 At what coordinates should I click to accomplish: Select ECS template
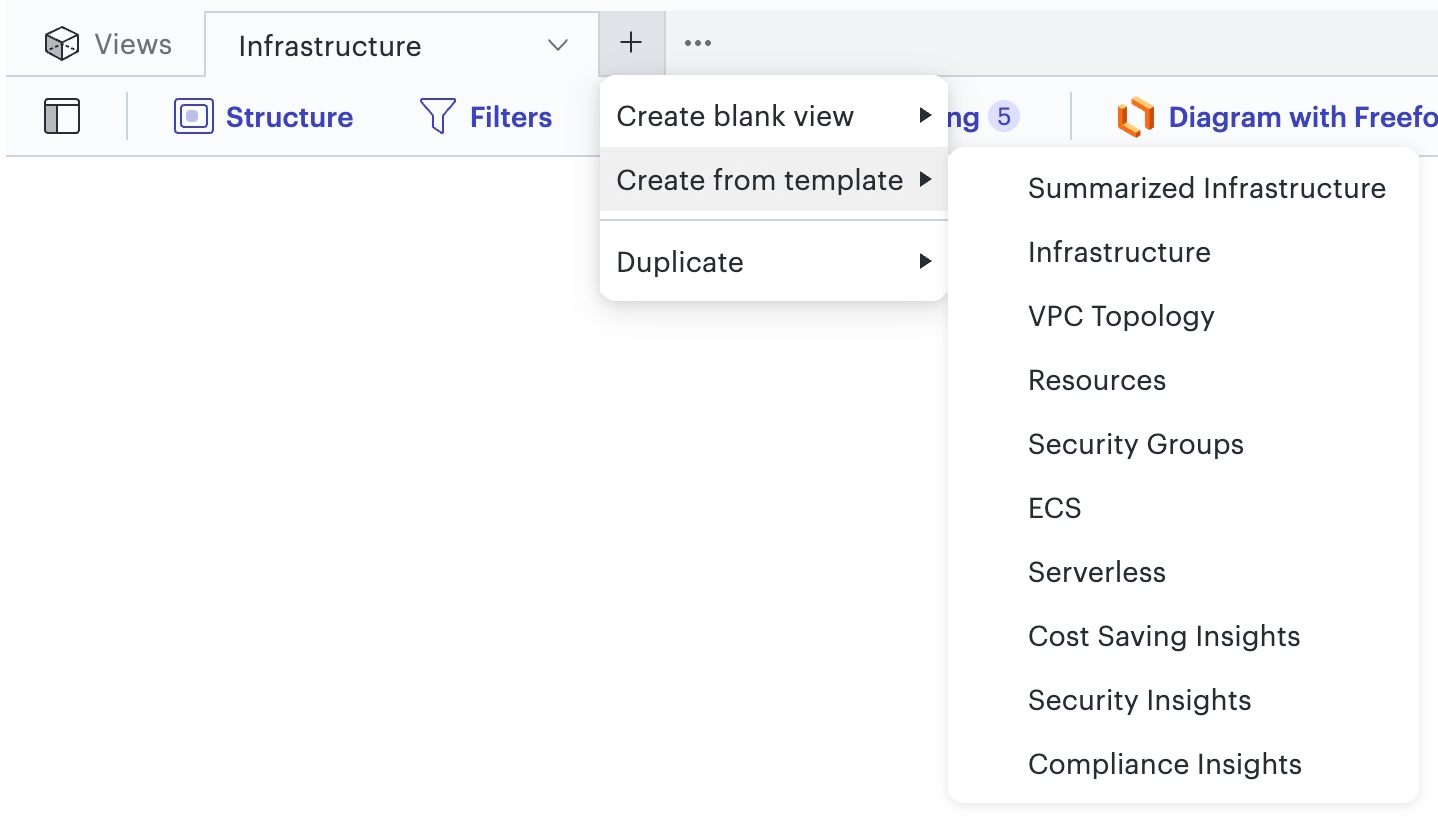[1183, 508]
